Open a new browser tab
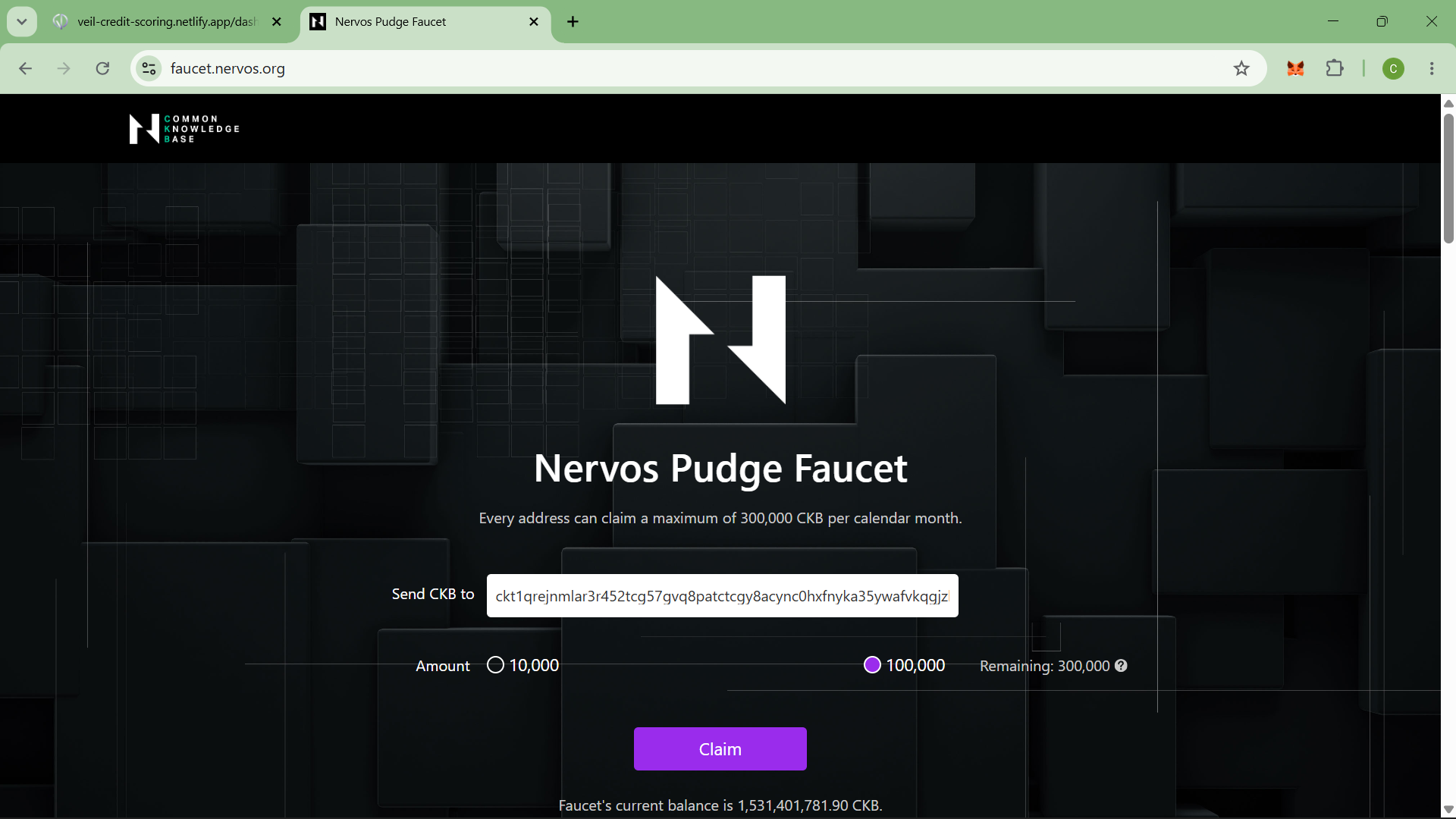1456x819 pixels. [x=573, y=22]
